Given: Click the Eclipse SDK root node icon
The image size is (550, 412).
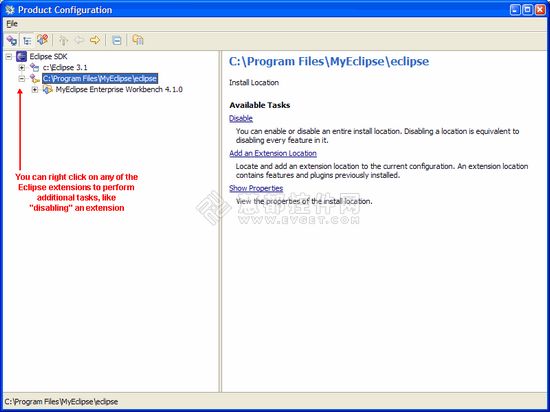Looking at the screenshot, I should [21, 56].
